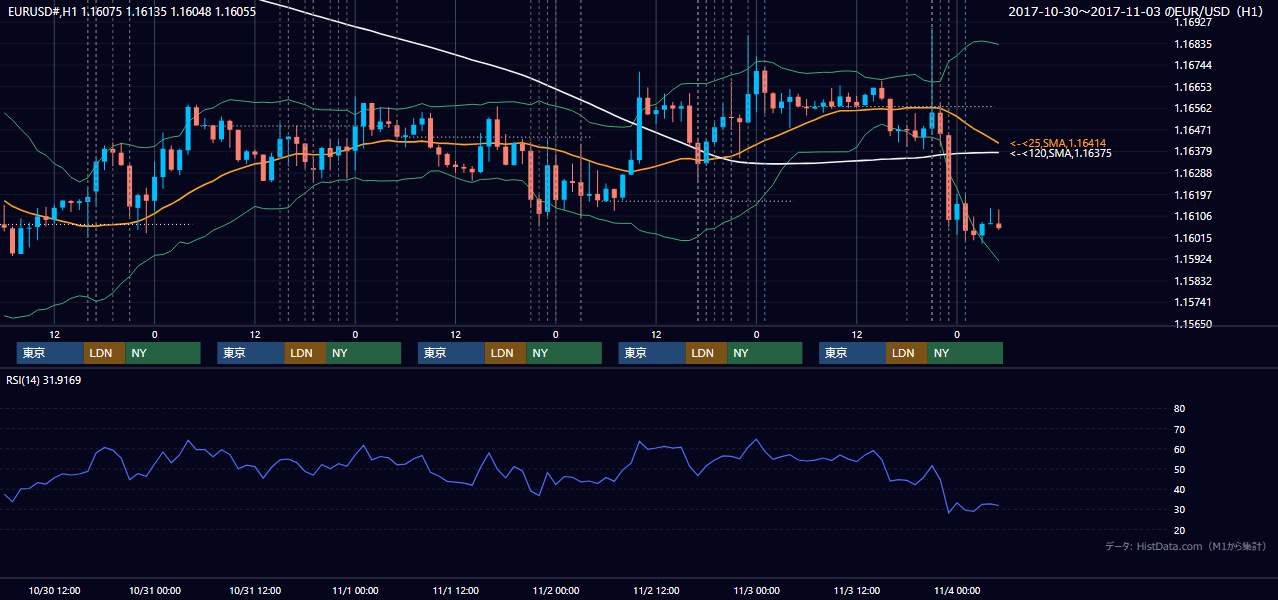Click price axis value 1.15741
The width and height of the screenshot is (1278, 600).
click(1193, 302)
